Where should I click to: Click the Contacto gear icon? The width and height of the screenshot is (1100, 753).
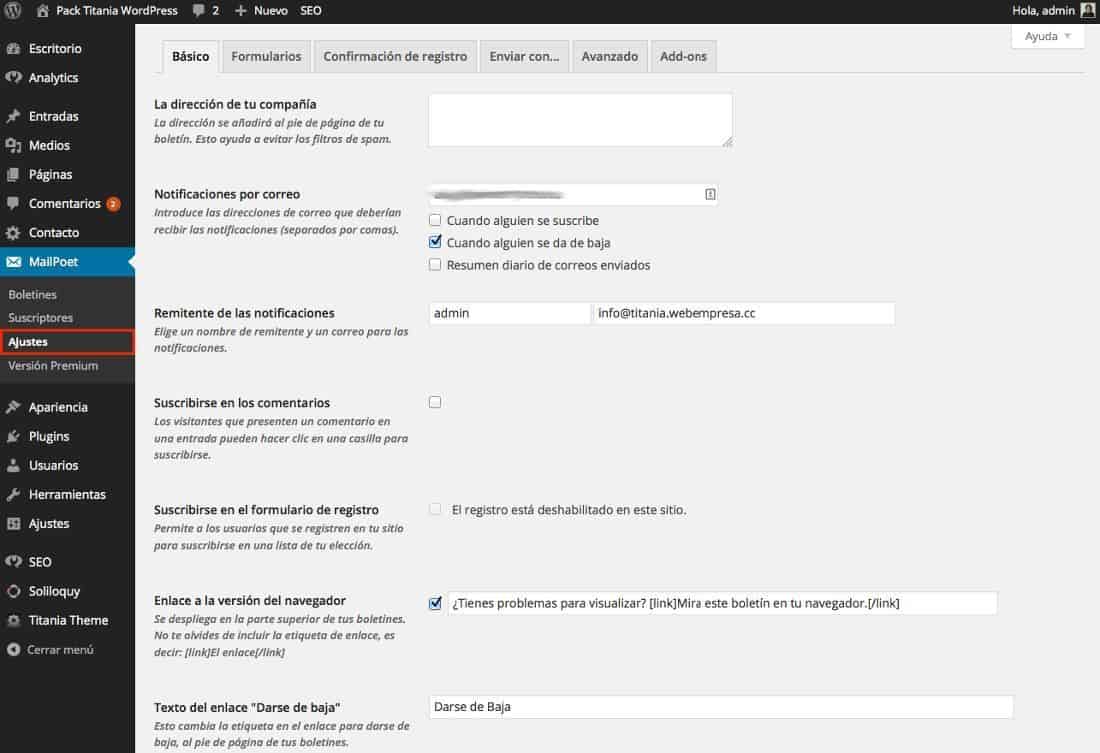[x=13, y=232]
